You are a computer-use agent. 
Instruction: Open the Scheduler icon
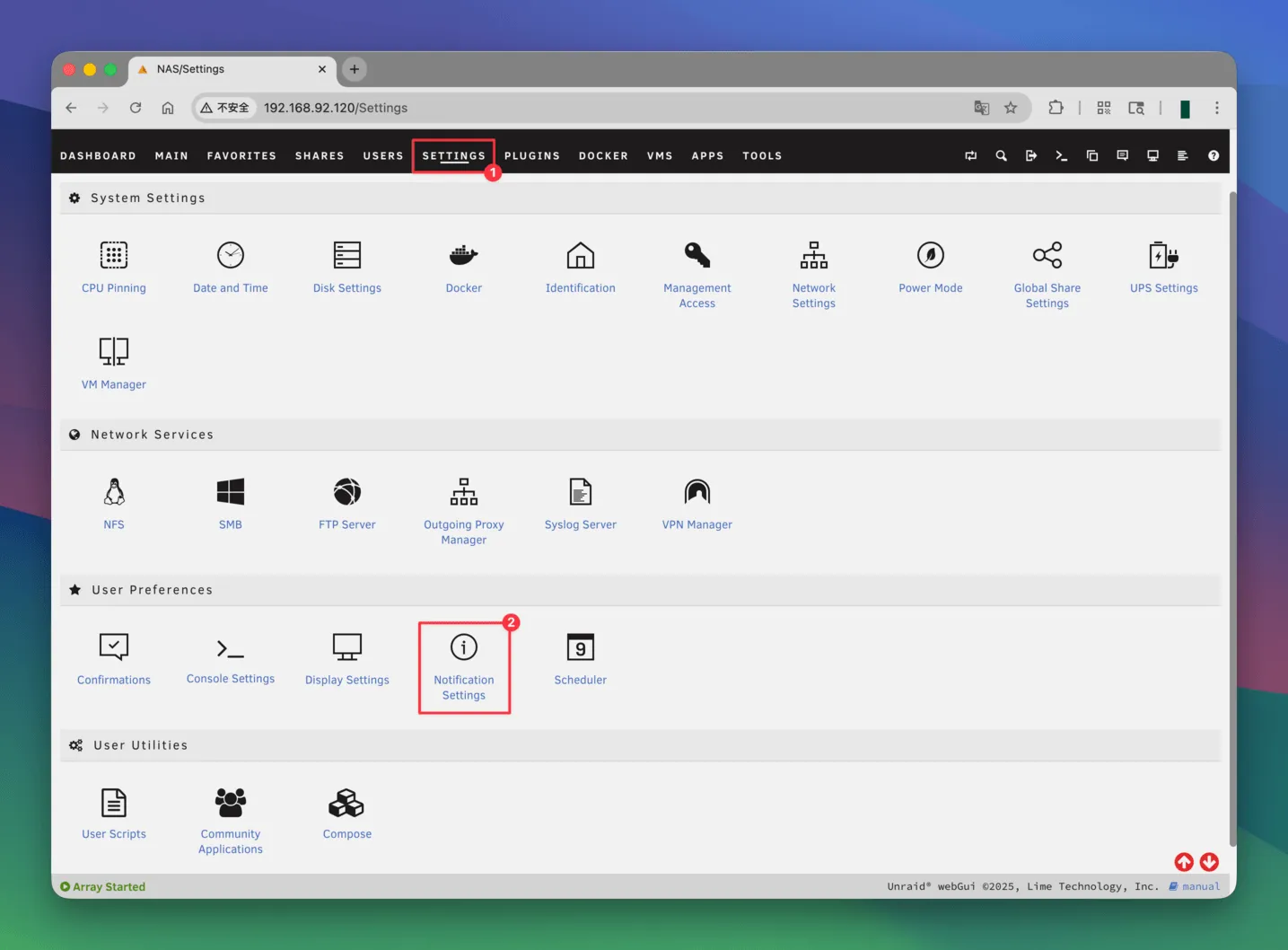coord(581,647)
